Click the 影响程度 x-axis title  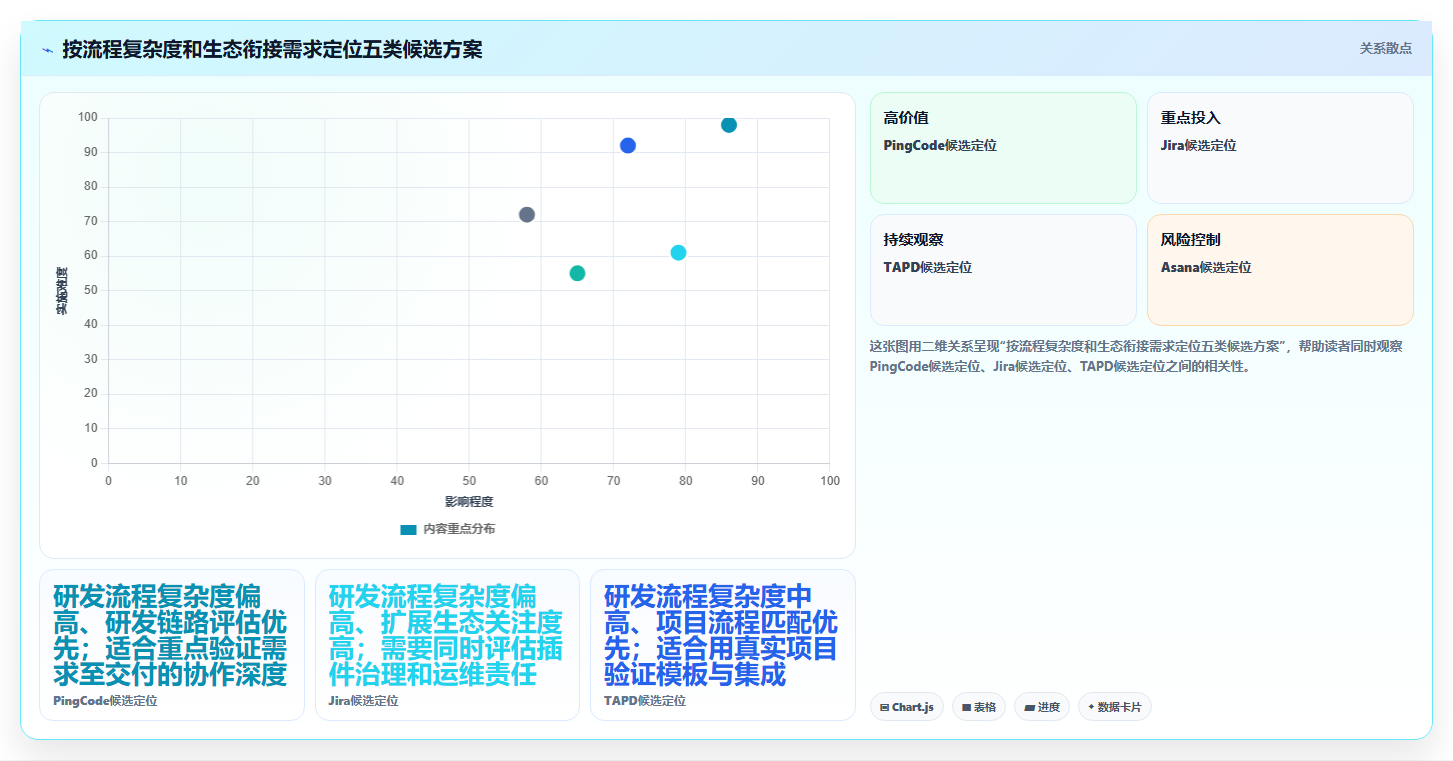click(x=469, y=502)
